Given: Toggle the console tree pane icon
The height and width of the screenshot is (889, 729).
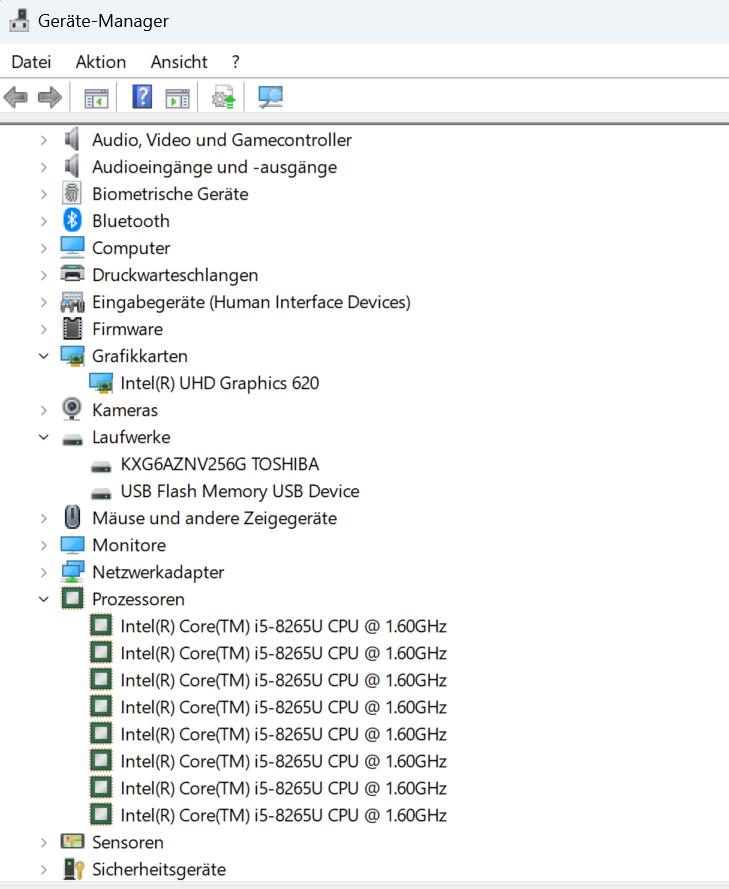Looking at the screenshot, I should 96,98.
